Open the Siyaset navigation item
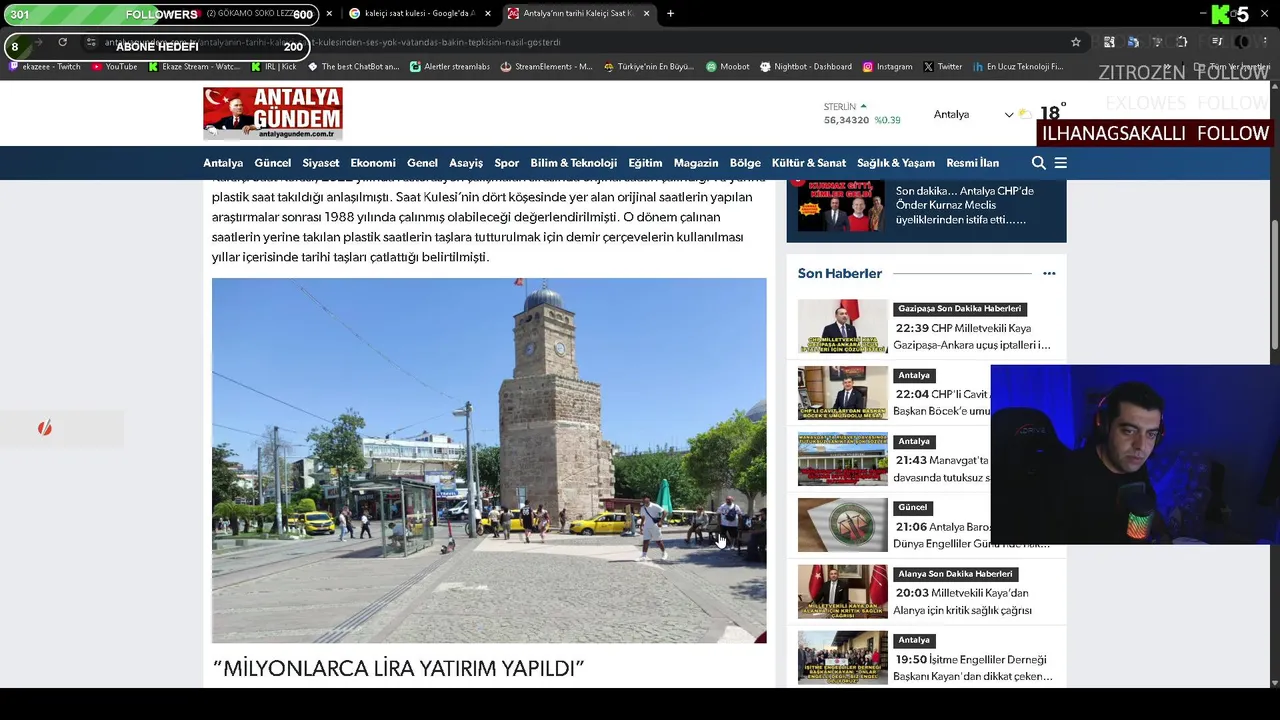This screenshot has width=1280, height=720. (321, 163)
